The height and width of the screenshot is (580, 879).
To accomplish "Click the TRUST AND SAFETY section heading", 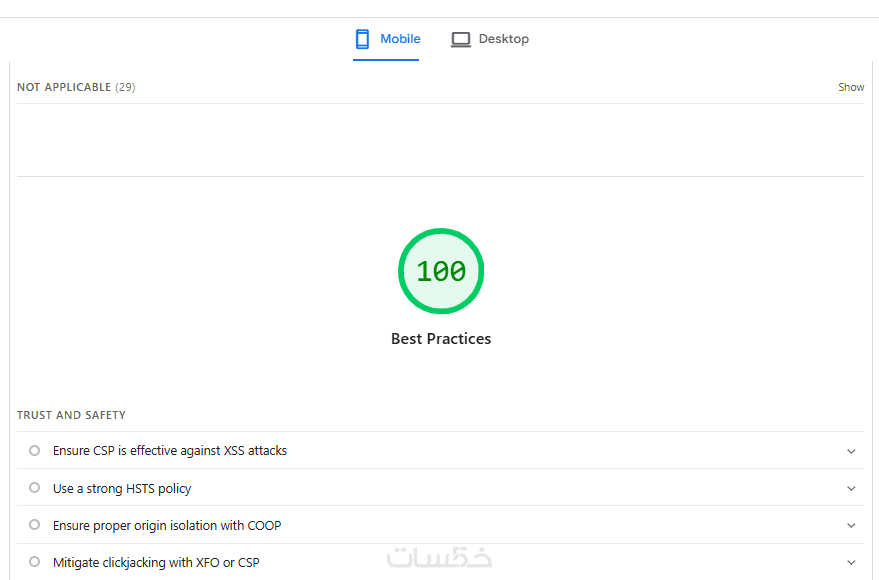I will pyautogui.click(x=71, y=415).
